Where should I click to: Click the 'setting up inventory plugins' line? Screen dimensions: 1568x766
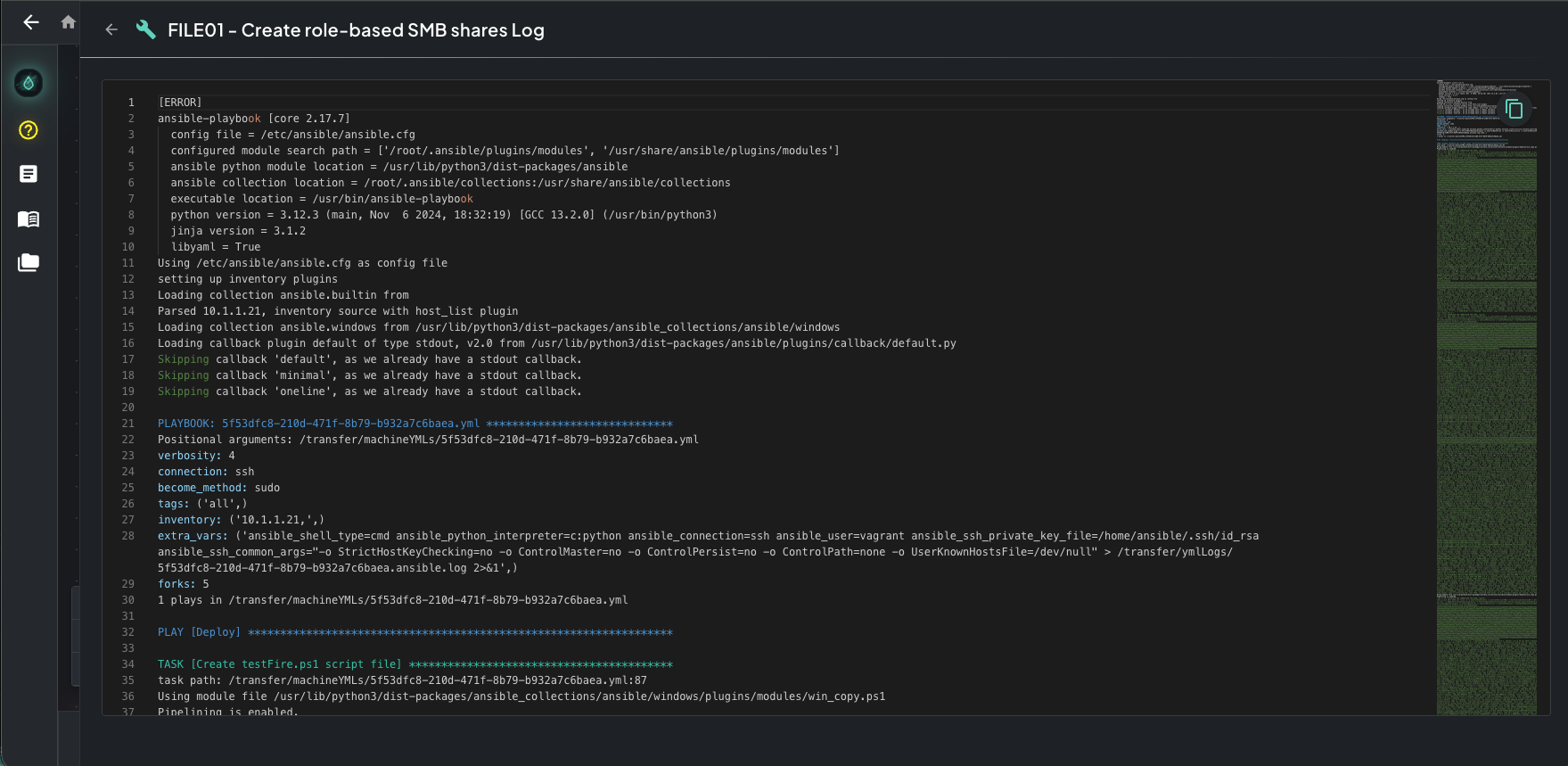[248, 279]
